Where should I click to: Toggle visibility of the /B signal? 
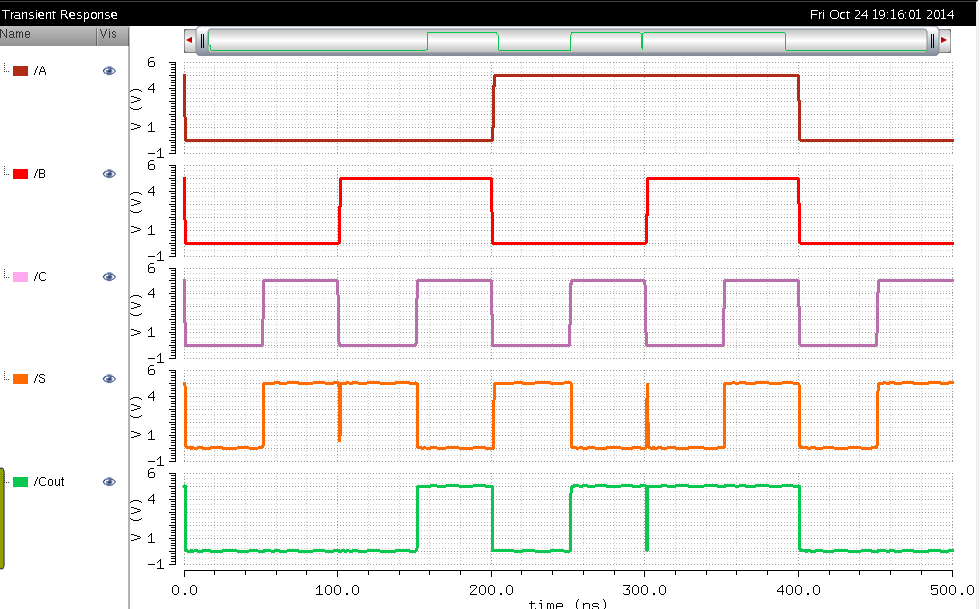pyautogui.click(x=109, y=174)
